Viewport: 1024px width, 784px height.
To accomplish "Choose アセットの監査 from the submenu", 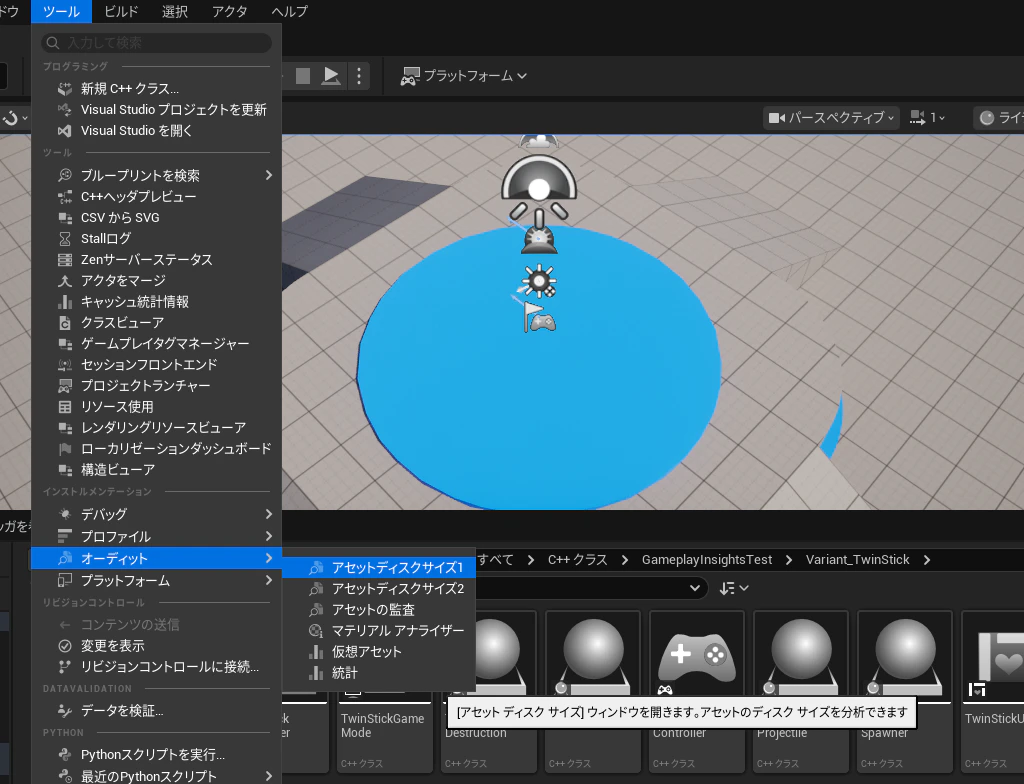I will click(x=379, y=610).
